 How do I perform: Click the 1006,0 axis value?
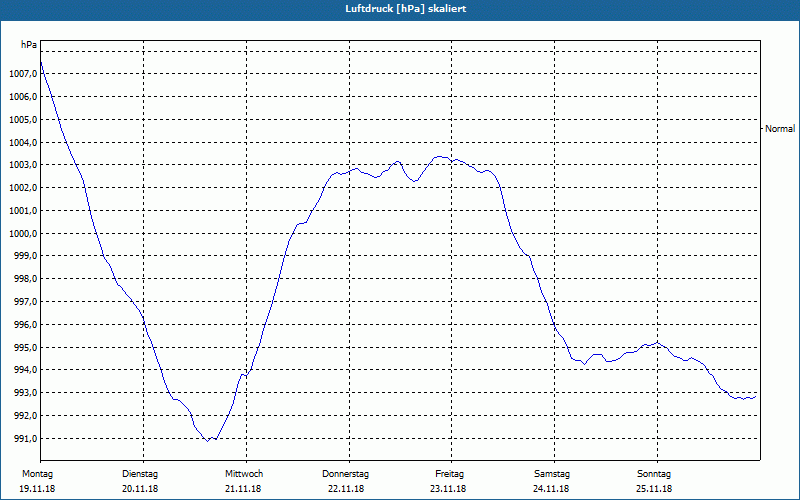(x=23, y=97)
